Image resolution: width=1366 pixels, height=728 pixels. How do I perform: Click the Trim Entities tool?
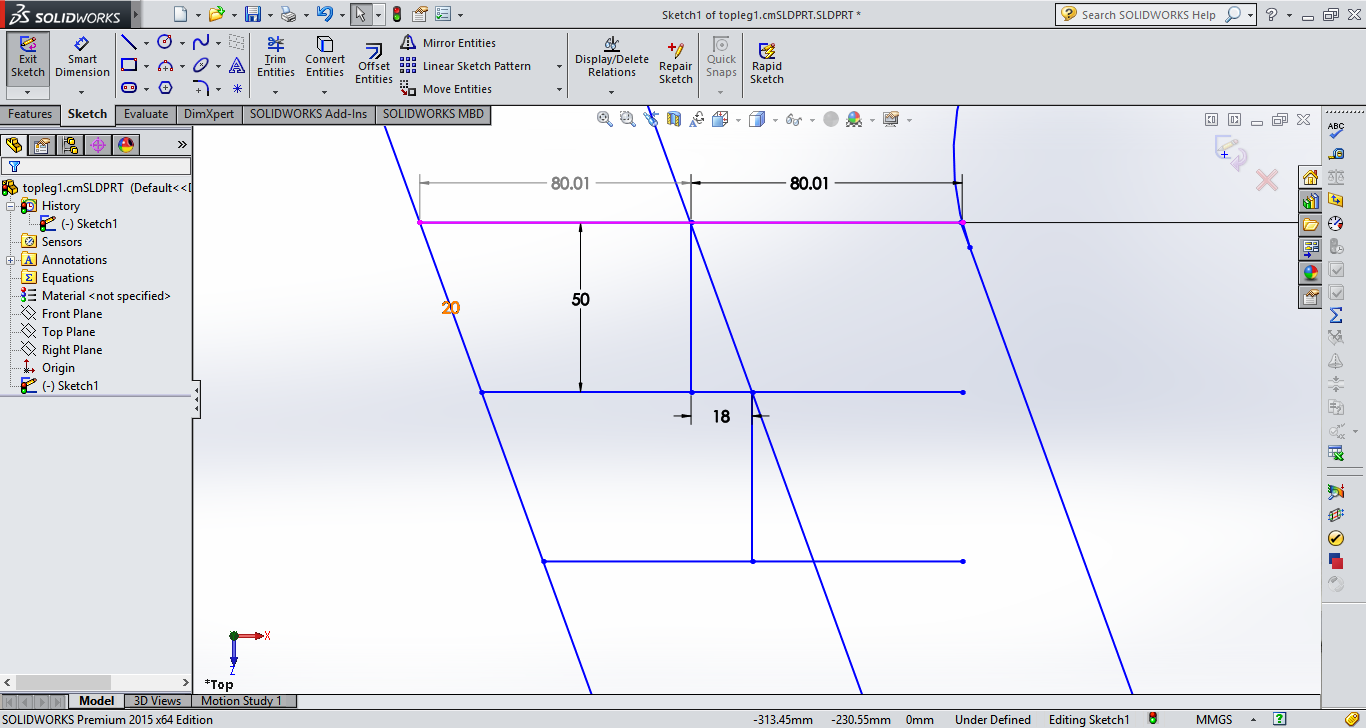[x=276, y=57]
